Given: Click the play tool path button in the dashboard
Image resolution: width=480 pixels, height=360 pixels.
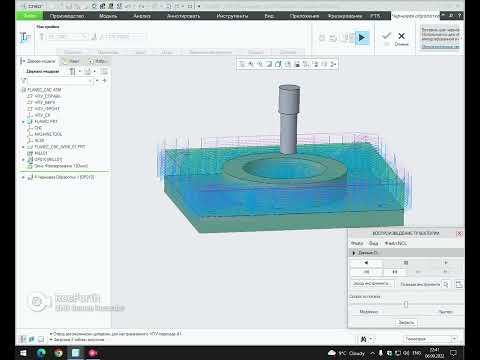Looking at the screenshot, I should 362,38.
